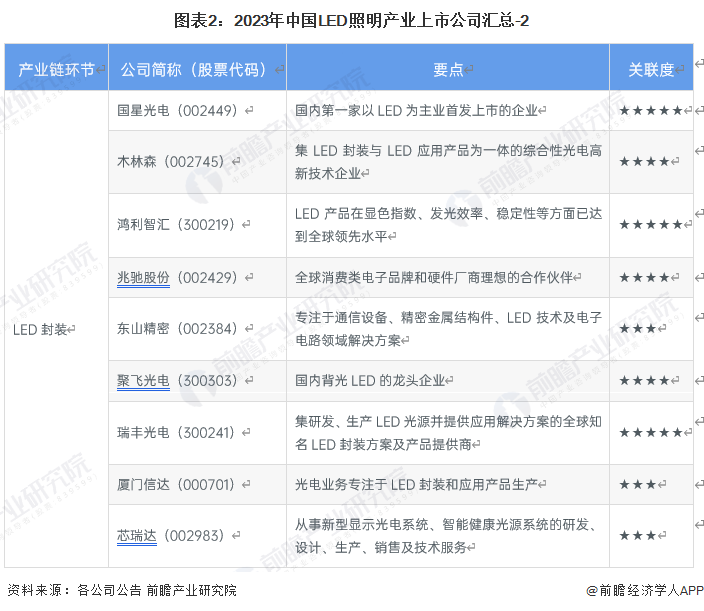This screenshot has width=704, height=611.
Task: Open the underlined '兆驰股份' company name
Action: click(x=143, y=277)
